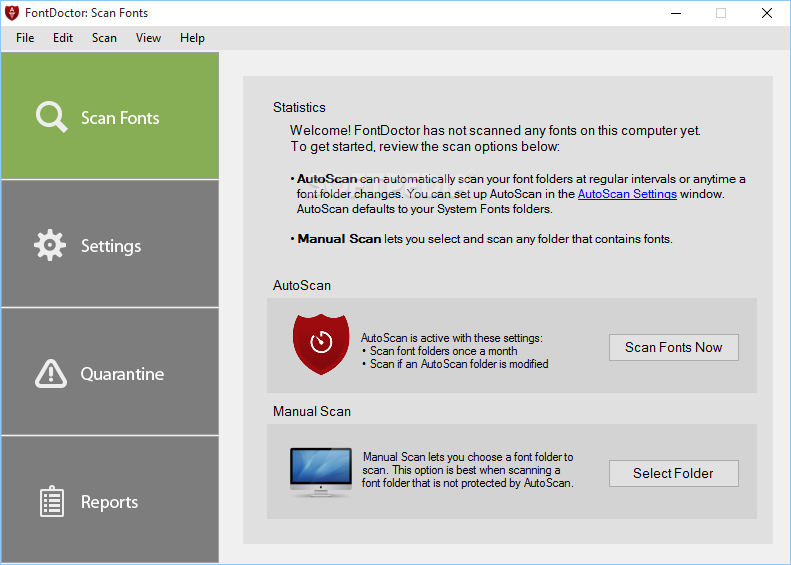Click the 'Welcome! FontDoctor has not scanned' line
Screen dimensions: 791x565
(x=495, y=131)
